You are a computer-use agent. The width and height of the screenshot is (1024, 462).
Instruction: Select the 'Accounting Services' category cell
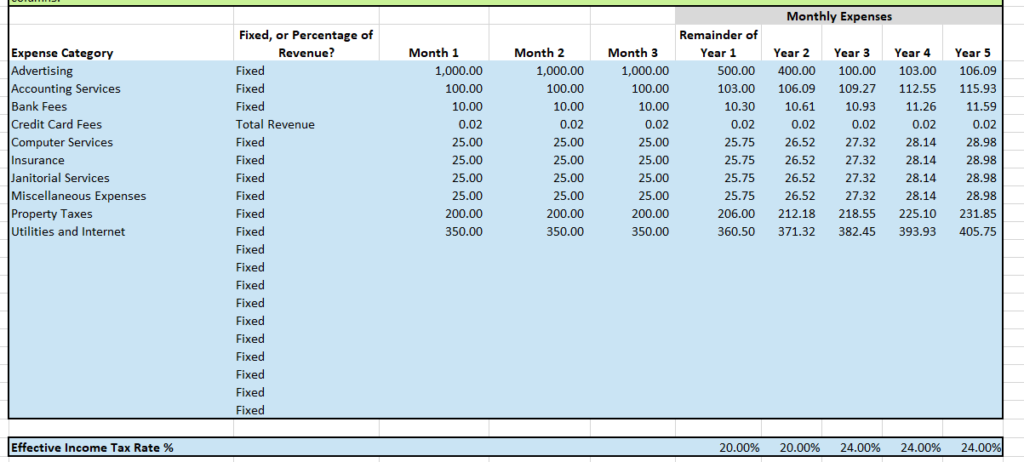coord(66,88)
